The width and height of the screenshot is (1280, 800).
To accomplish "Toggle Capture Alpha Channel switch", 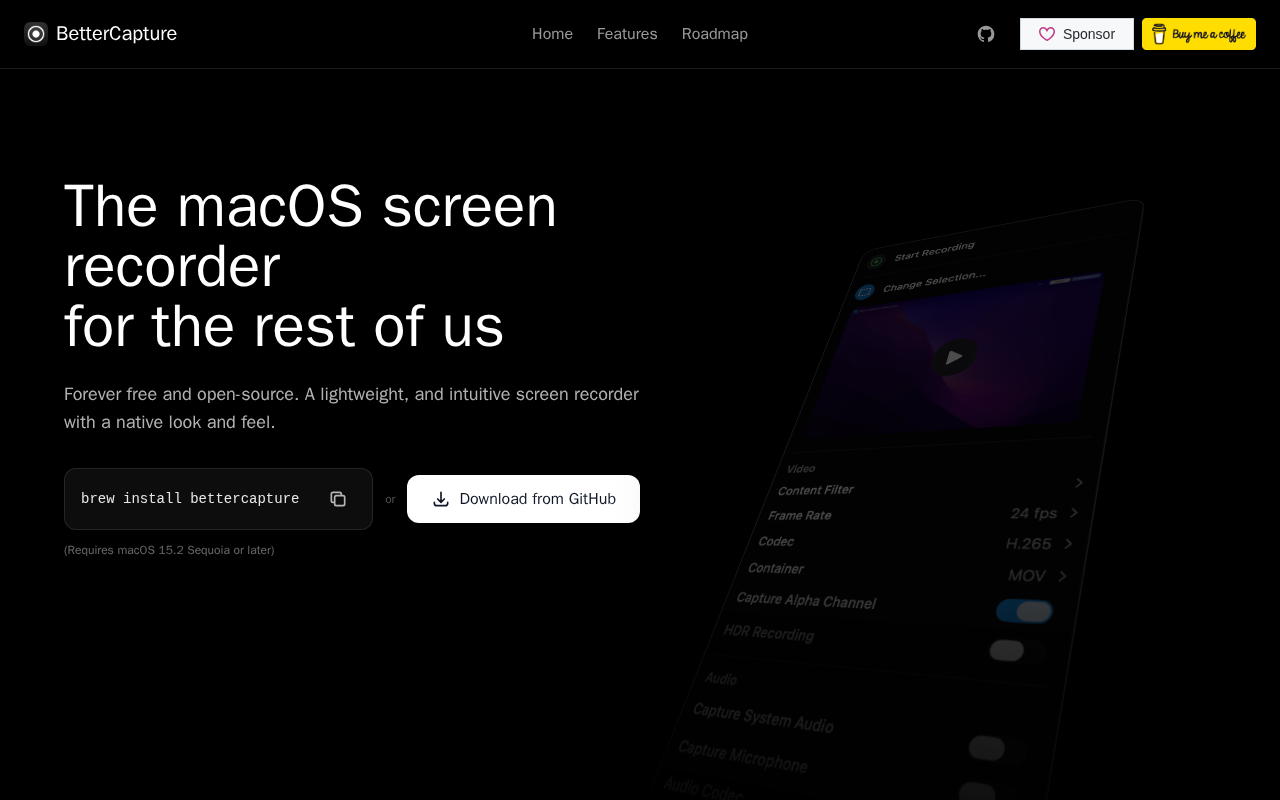I will pos(1024,611).
